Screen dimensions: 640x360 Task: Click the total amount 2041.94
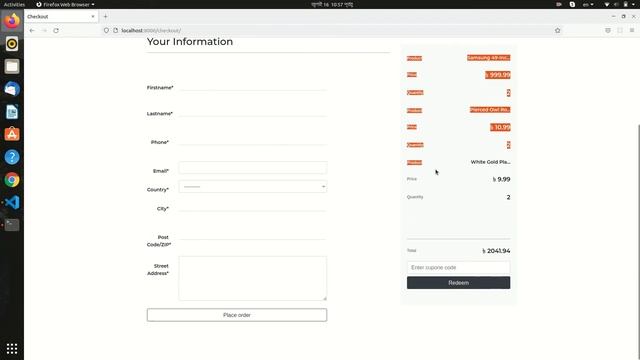point(496,251)
